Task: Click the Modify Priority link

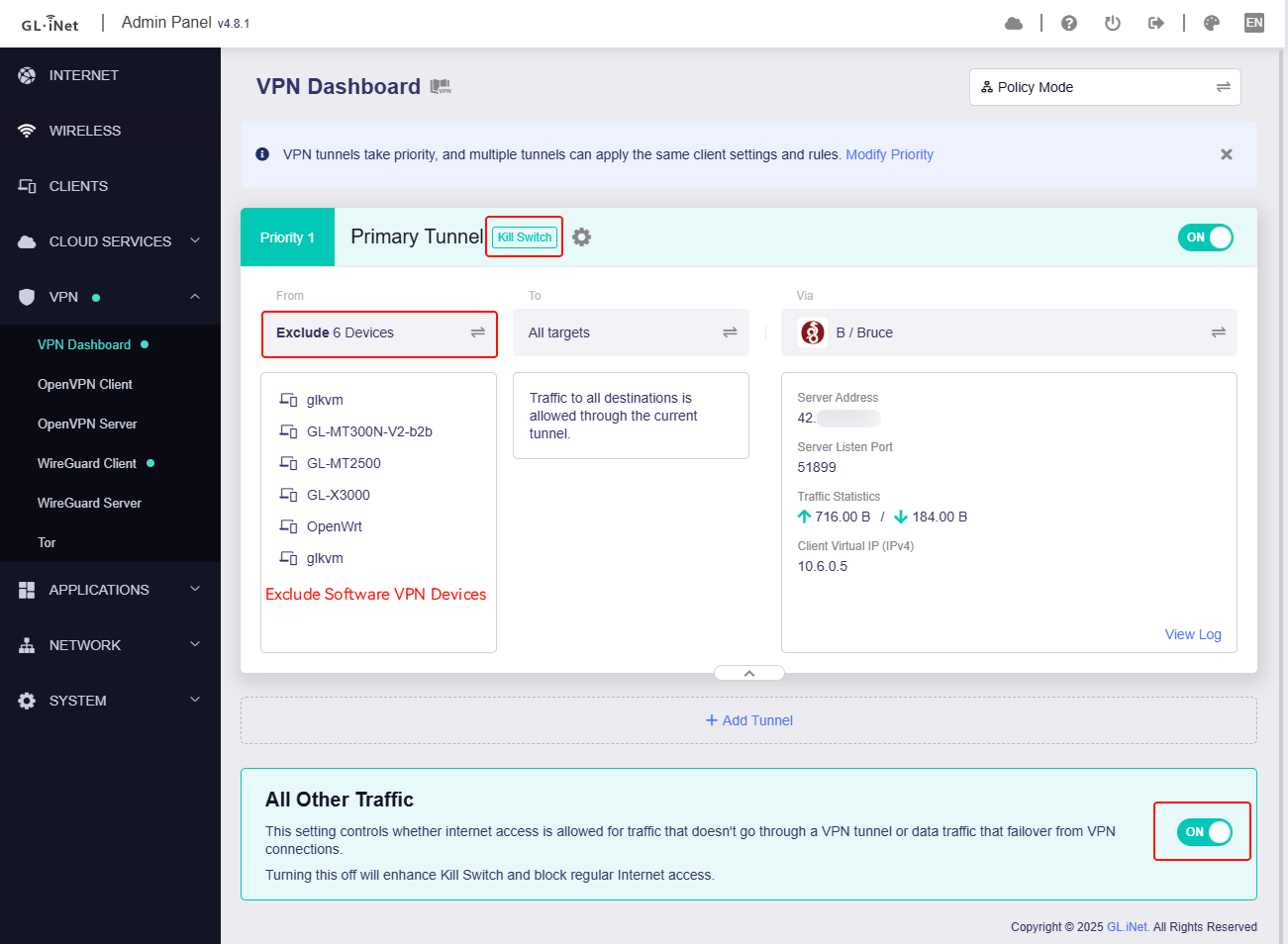Action: [889, 154]
